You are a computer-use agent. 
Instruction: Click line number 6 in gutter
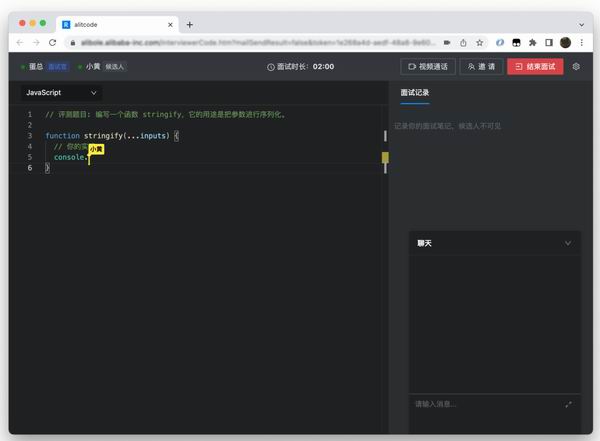(30, 168)
